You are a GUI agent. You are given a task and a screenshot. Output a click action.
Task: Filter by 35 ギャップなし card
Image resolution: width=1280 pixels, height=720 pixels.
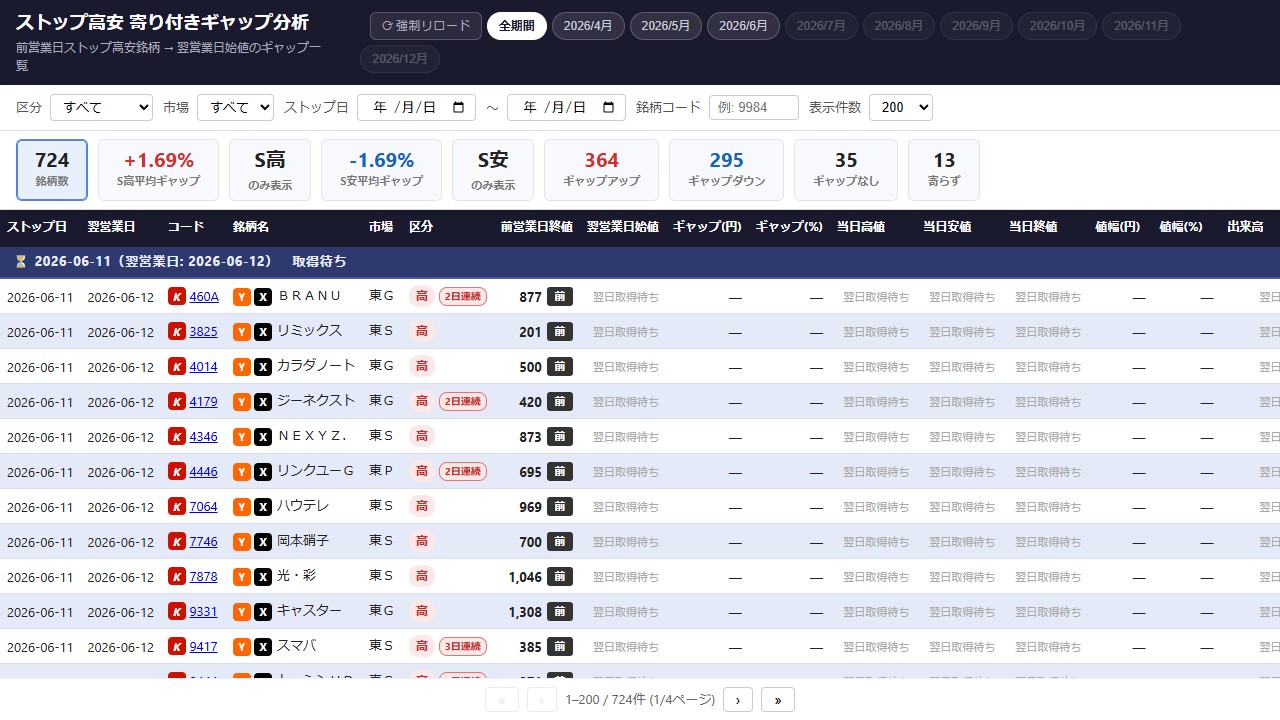pyautogui.click(x=846, y=170)
